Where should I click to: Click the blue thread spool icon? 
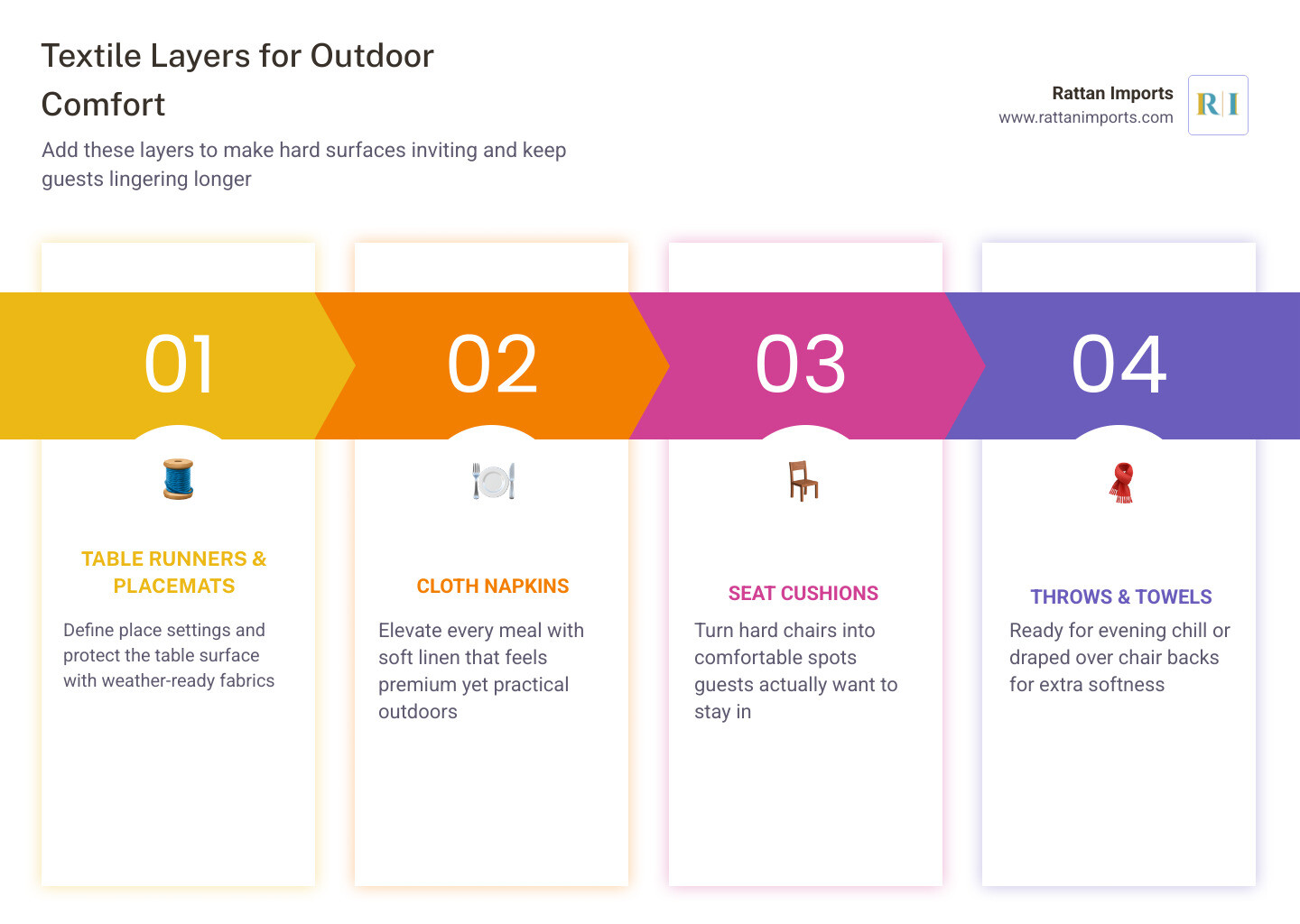click(x=179, y=479)
